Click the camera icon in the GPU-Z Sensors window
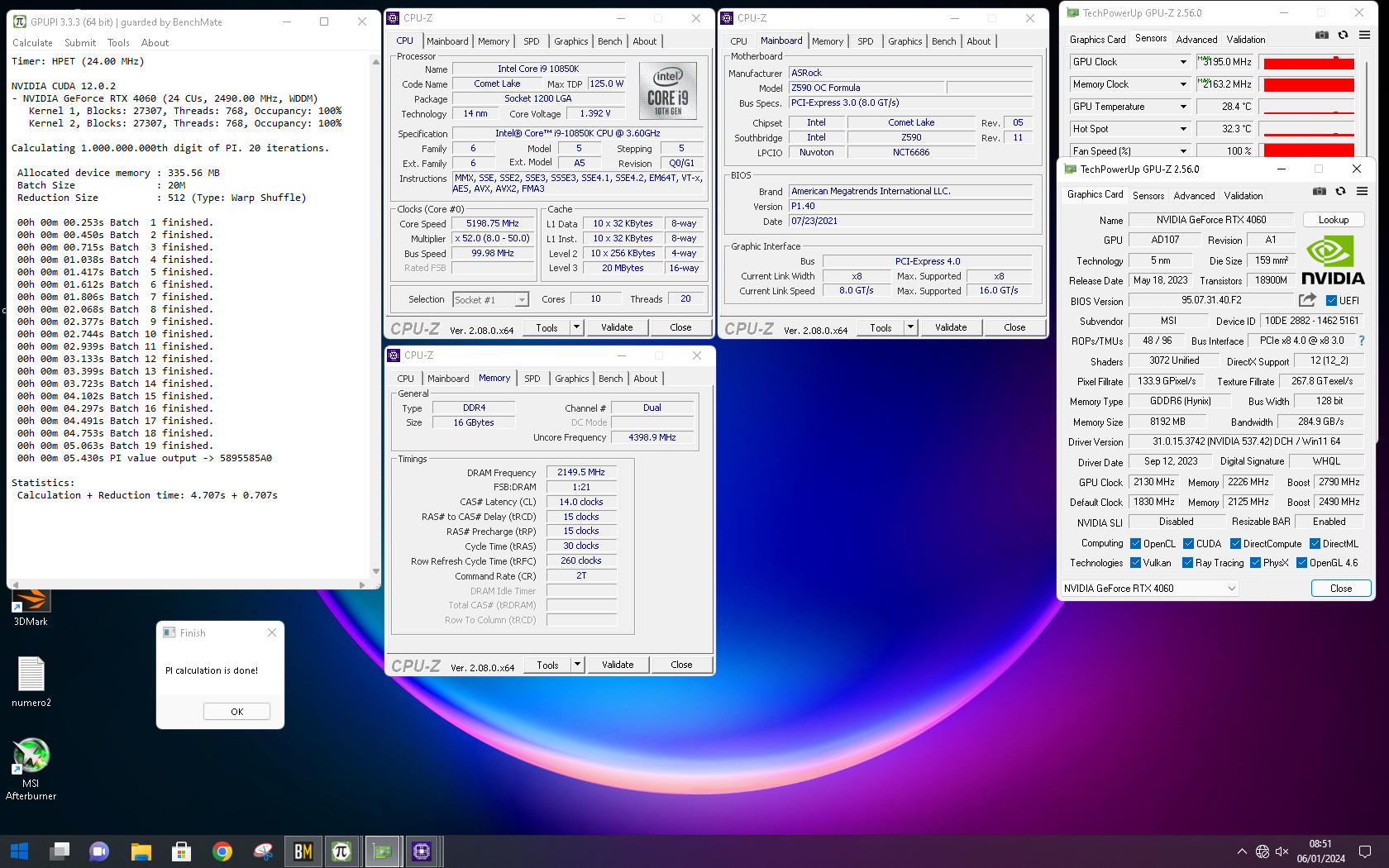Image resolution: width=1389 pixels, height=868 pixels. (1321, 35)
